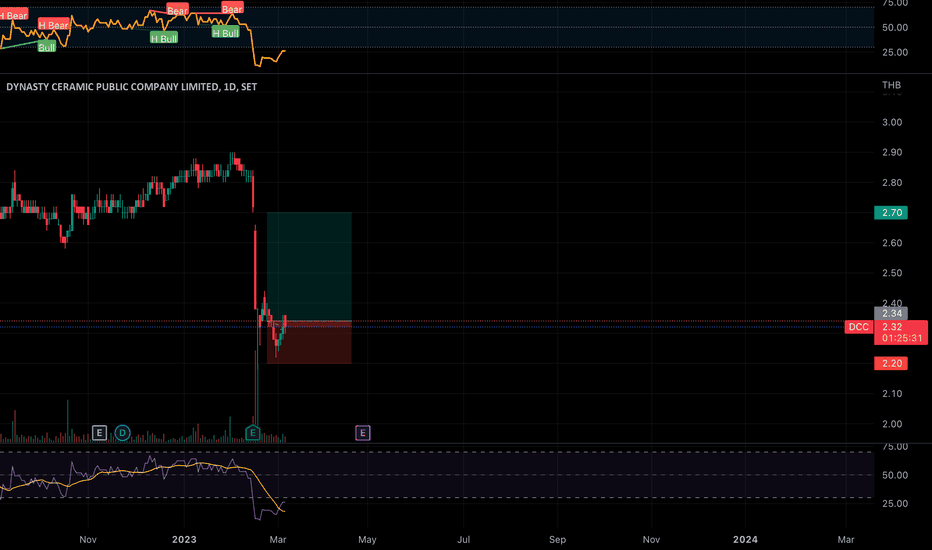Select the red long-position stop-loss zone

[309, 342]
